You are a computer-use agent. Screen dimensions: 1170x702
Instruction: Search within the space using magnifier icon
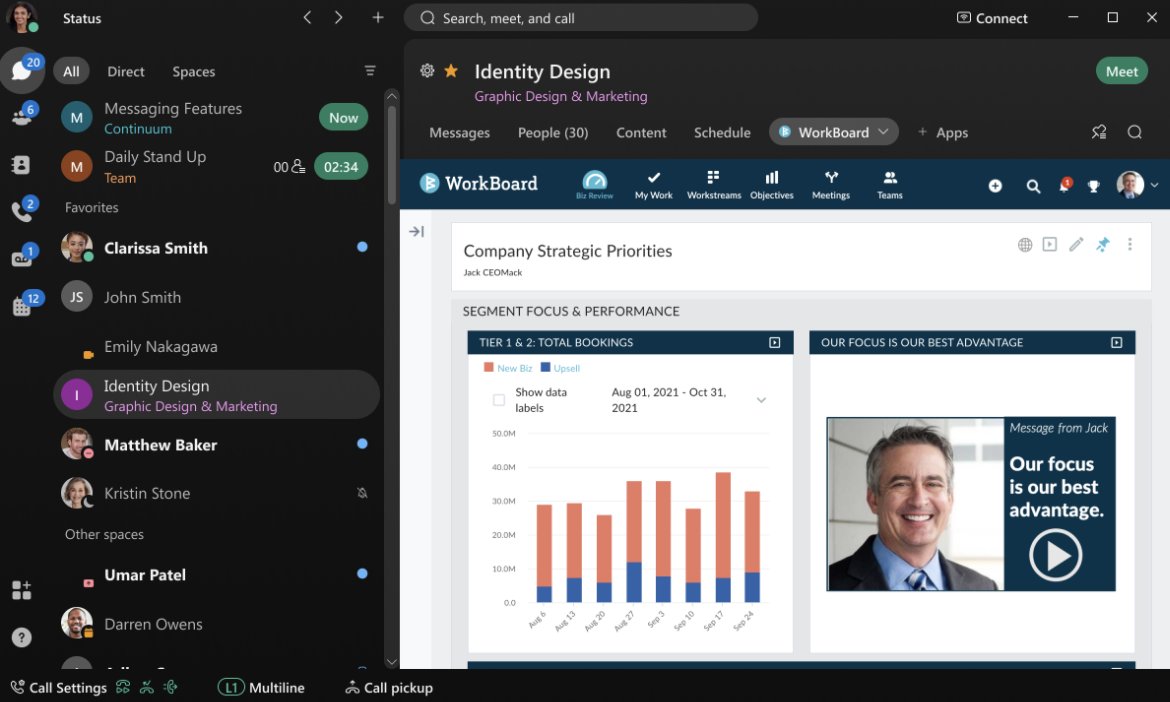(1135, 132)
